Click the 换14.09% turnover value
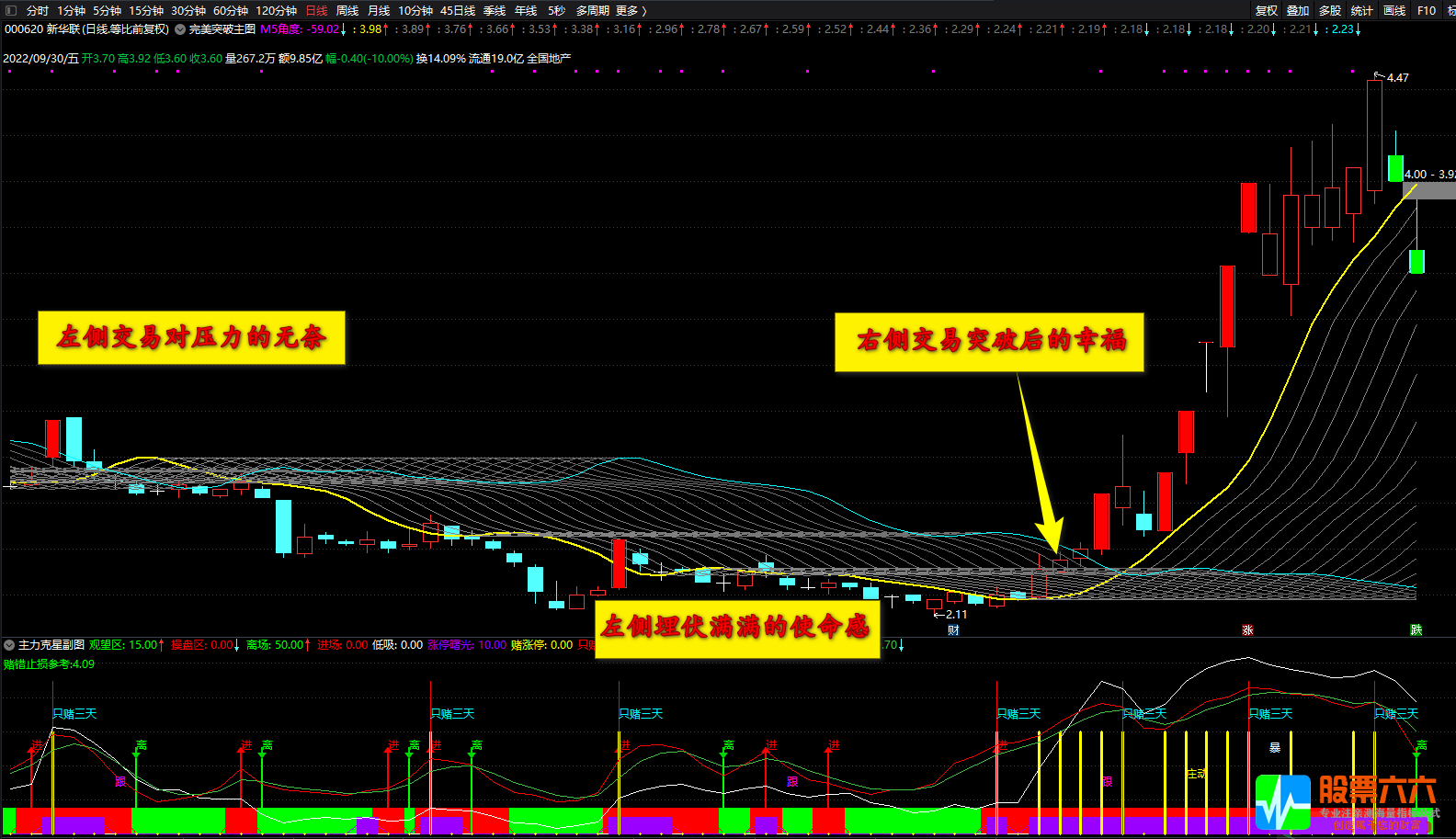 coord(441,58)
